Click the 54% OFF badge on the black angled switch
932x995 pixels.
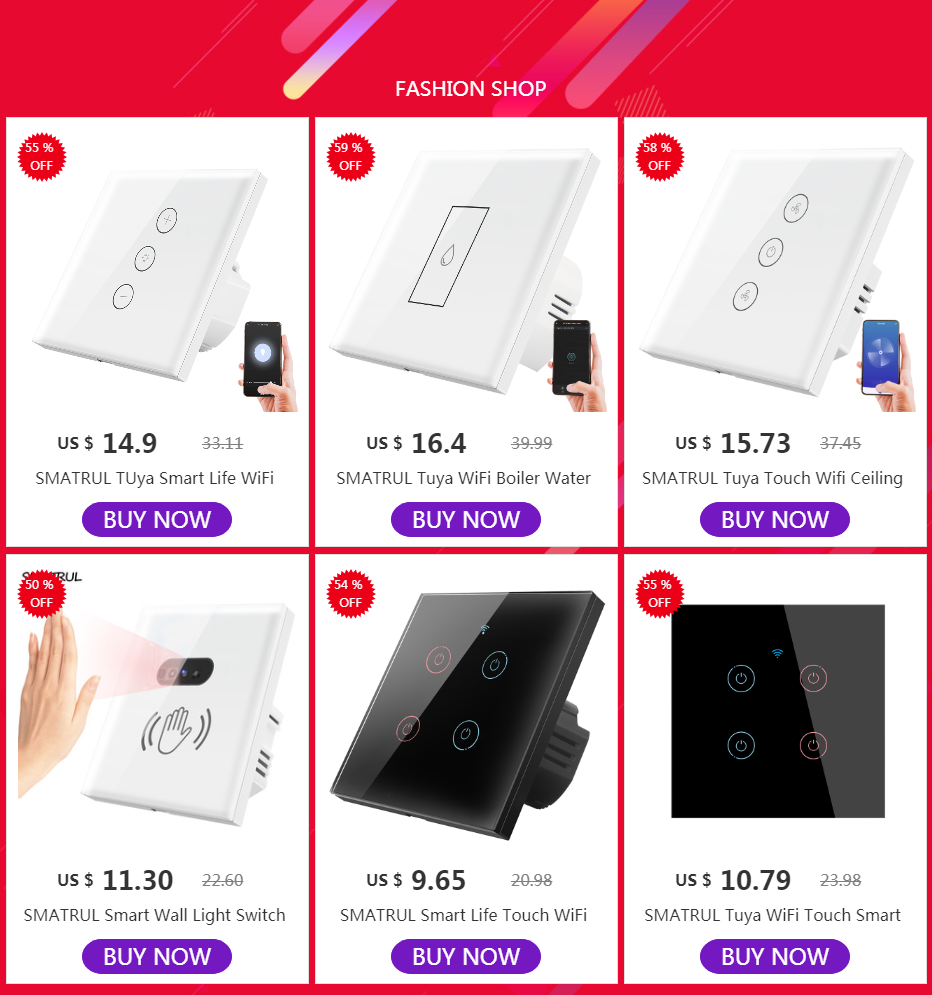(350, 594)
